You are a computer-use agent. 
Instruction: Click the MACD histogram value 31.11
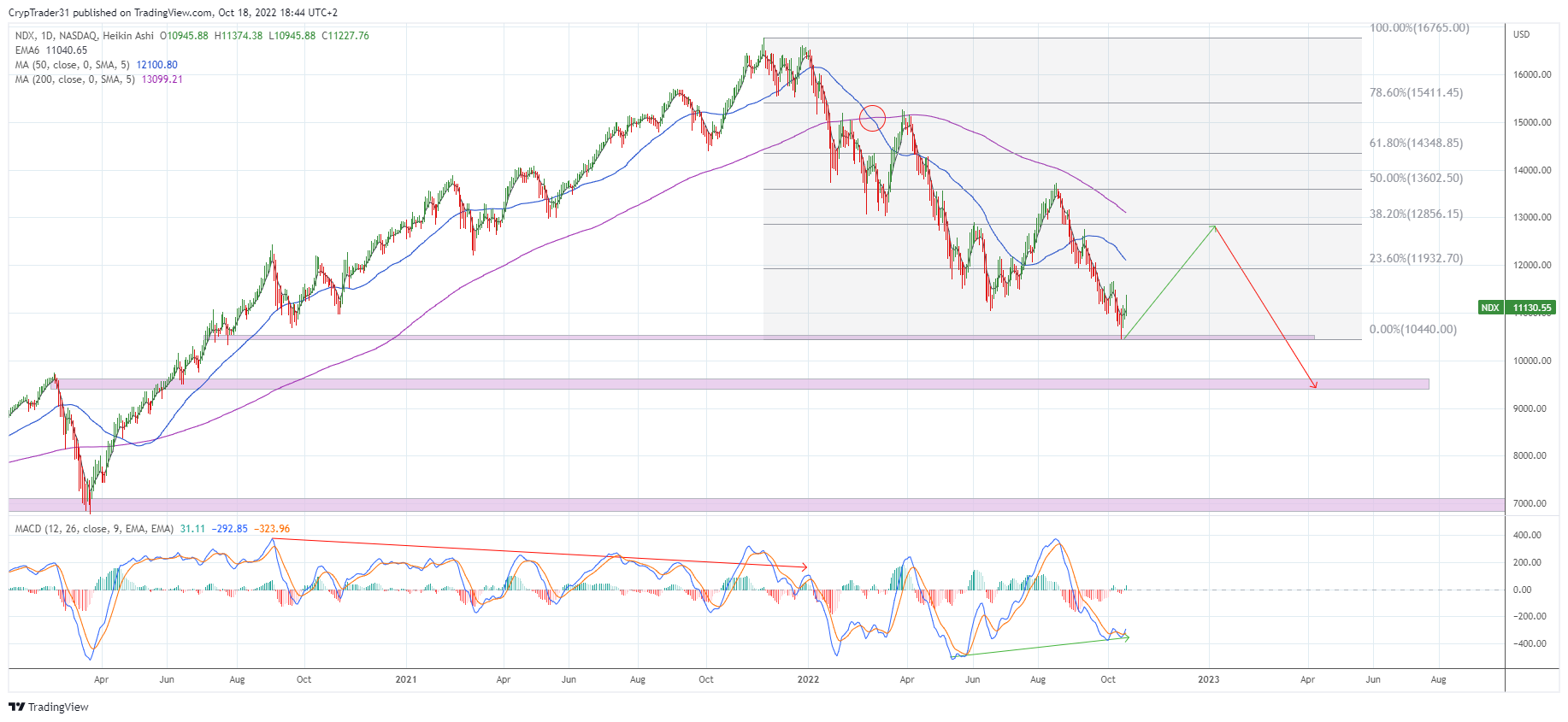192,529
